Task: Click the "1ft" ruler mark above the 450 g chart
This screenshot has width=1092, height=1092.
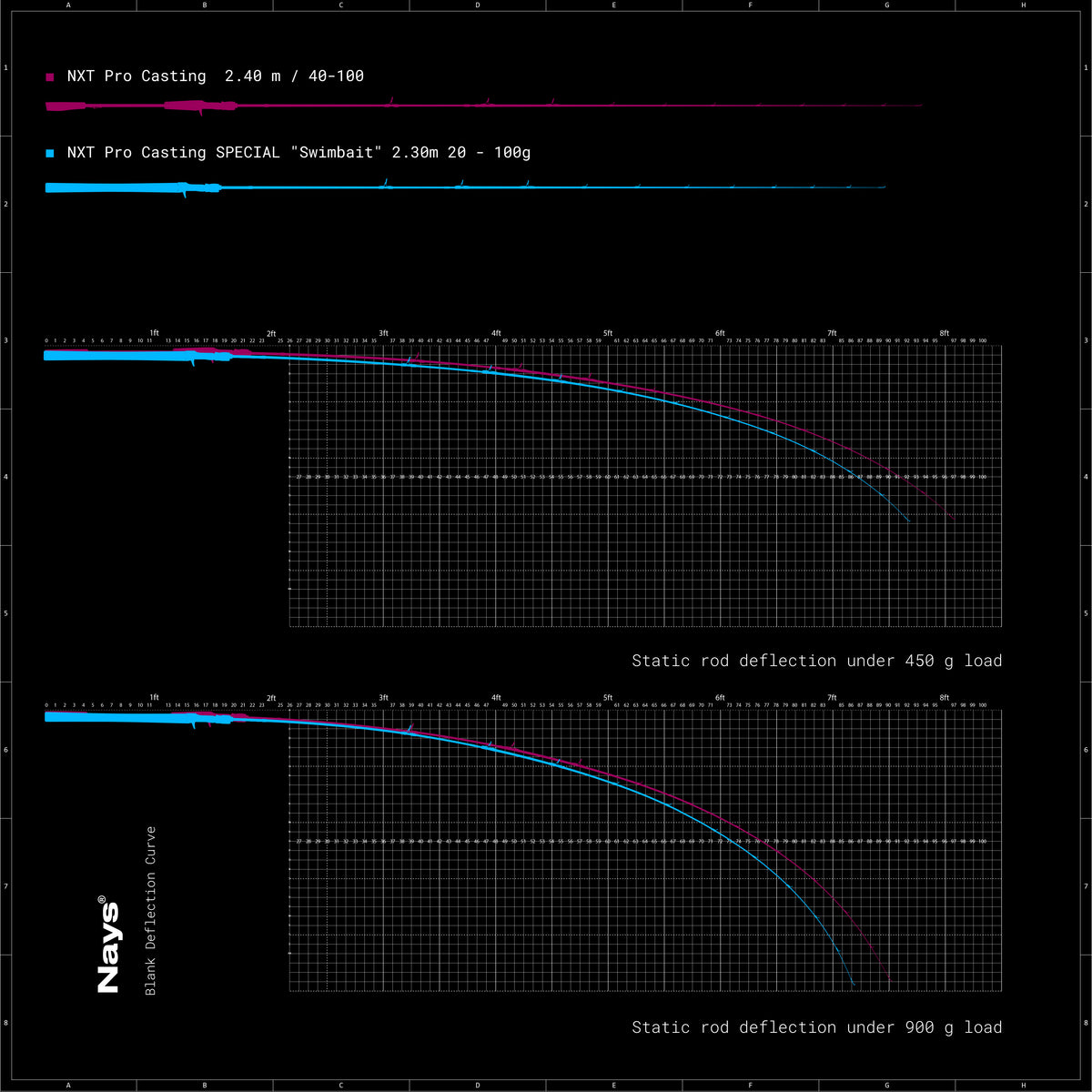Action: click(x=154, y=334)
